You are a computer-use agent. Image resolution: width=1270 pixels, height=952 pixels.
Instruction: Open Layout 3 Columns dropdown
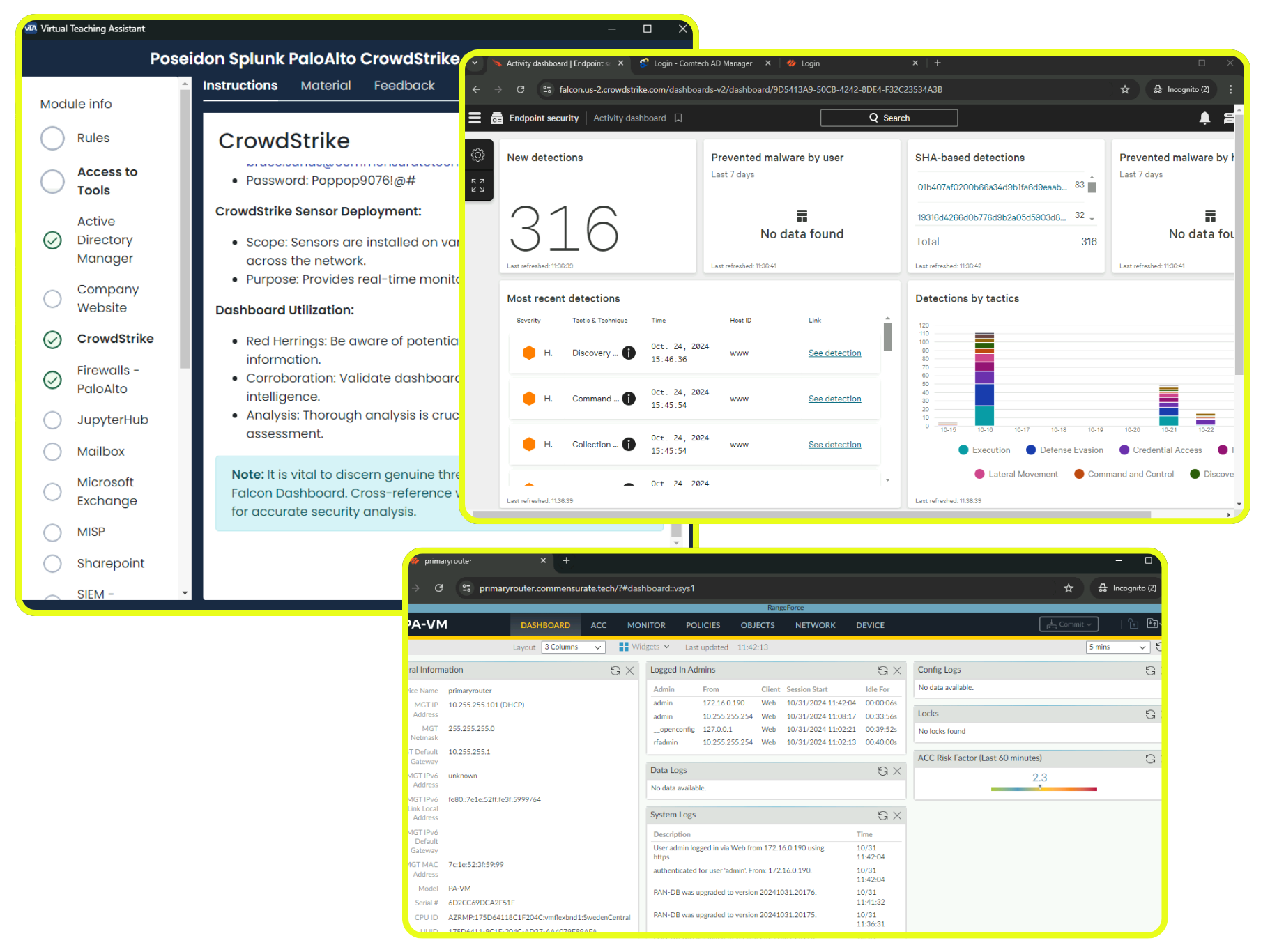573,647
